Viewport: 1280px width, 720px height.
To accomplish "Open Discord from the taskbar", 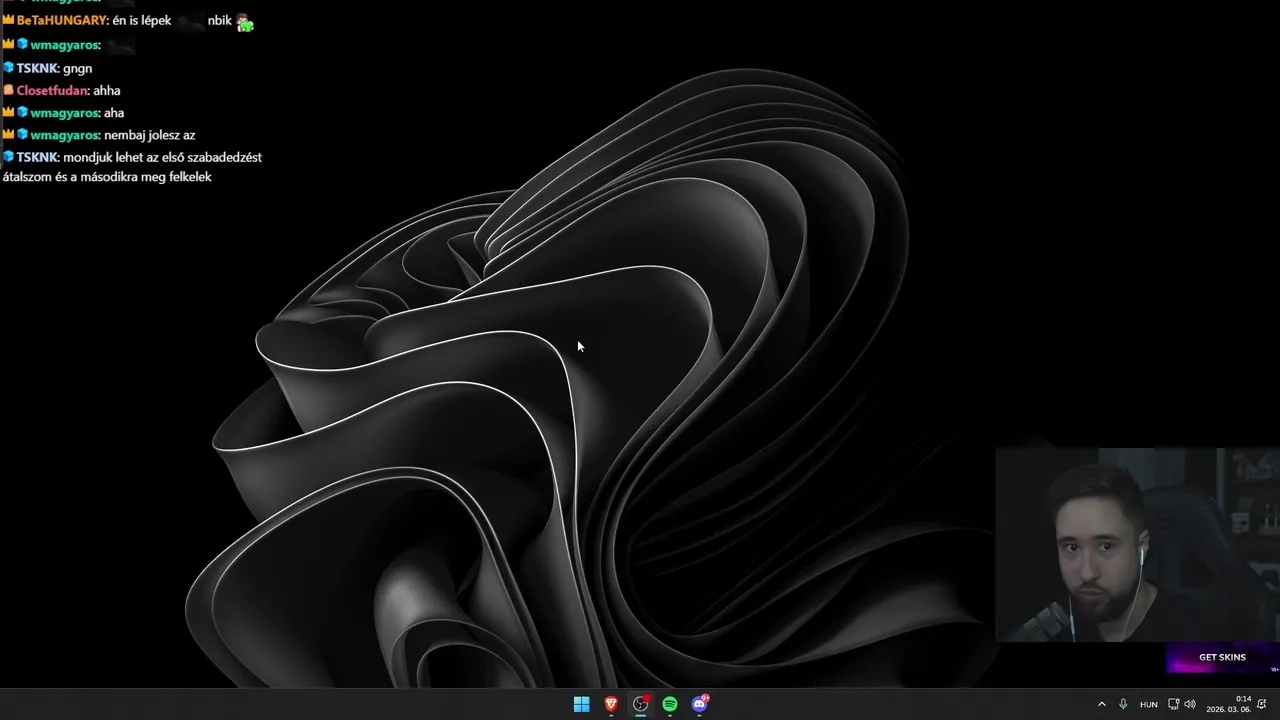I will tap(700, 704).
